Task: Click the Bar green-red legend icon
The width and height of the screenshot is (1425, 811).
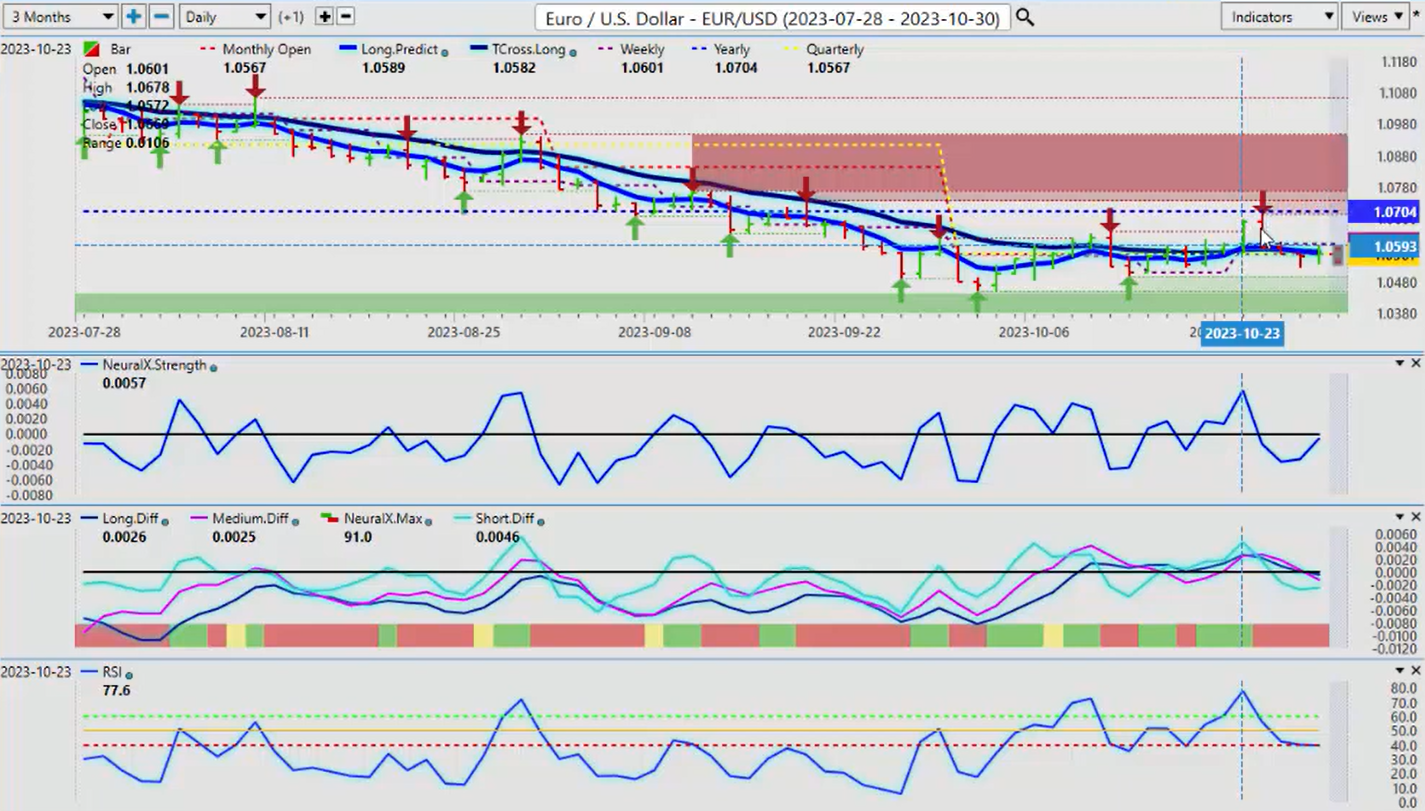Action: (x=91, y=49)
